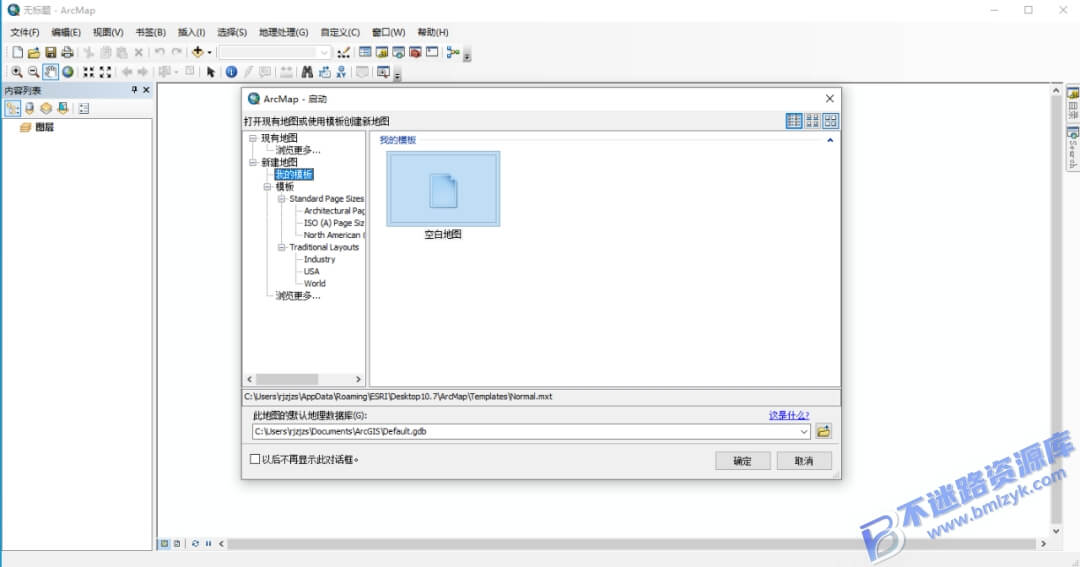Select the World template tree item
The width and height of the screenshot is (1080, 567).
pos(315,283)
